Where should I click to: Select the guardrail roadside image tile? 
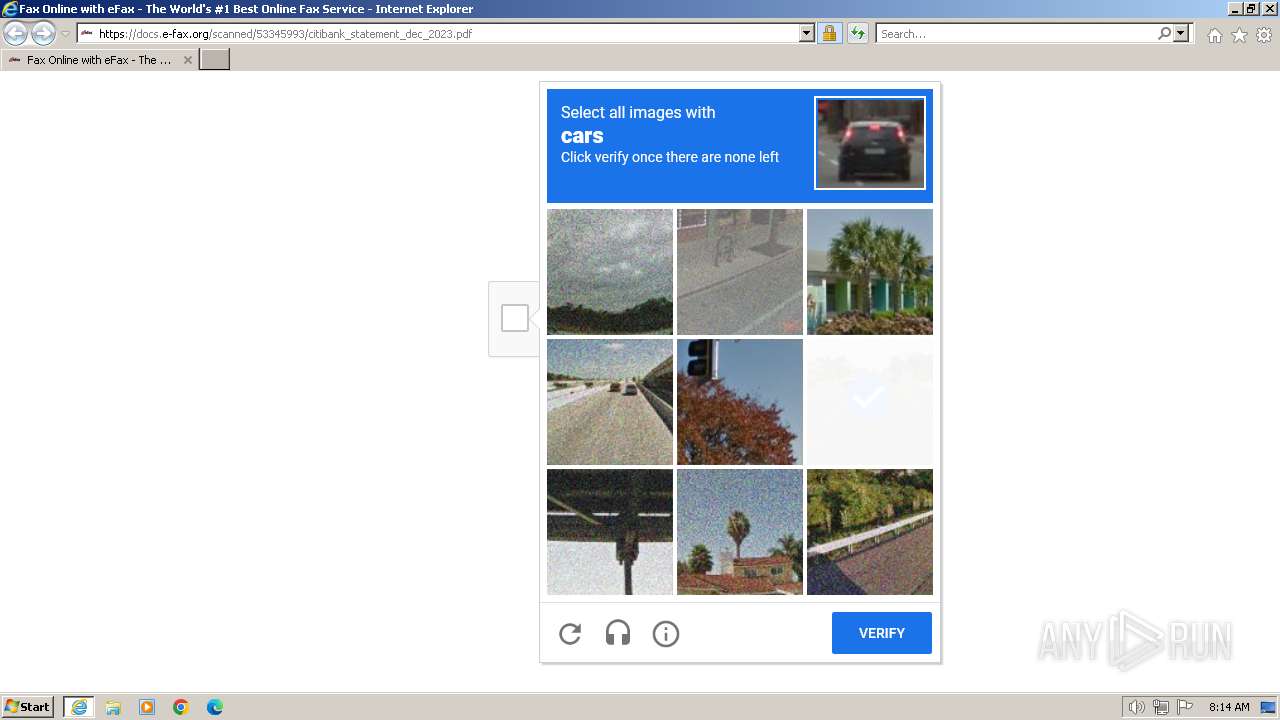tap(870, 532)
